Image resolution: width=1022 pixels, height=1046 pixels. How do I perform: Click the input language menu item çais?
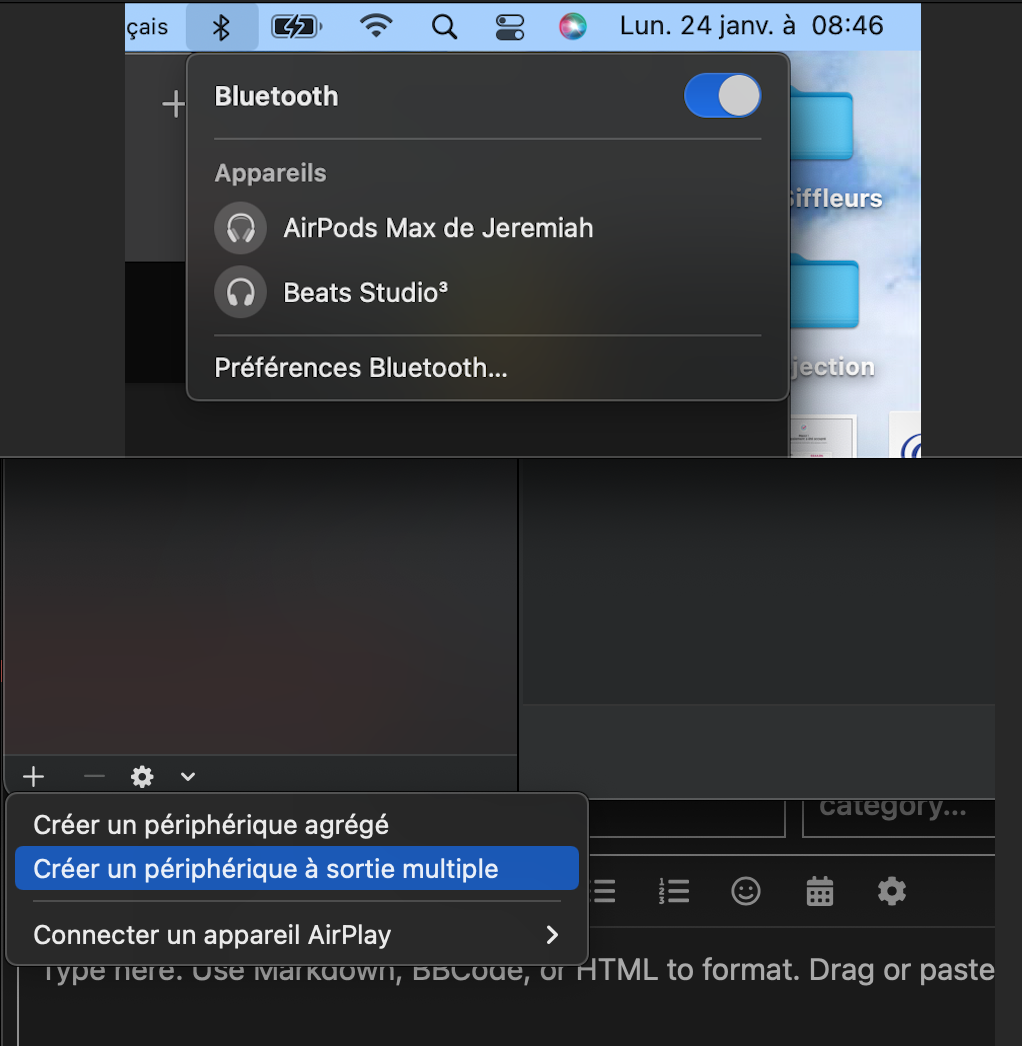click(148, 27)
